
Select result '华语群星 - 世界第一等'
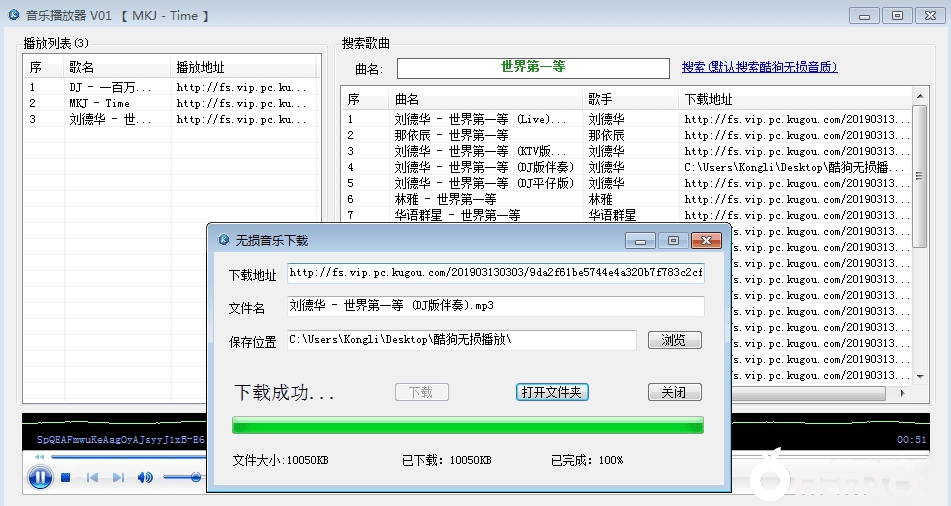627,215
